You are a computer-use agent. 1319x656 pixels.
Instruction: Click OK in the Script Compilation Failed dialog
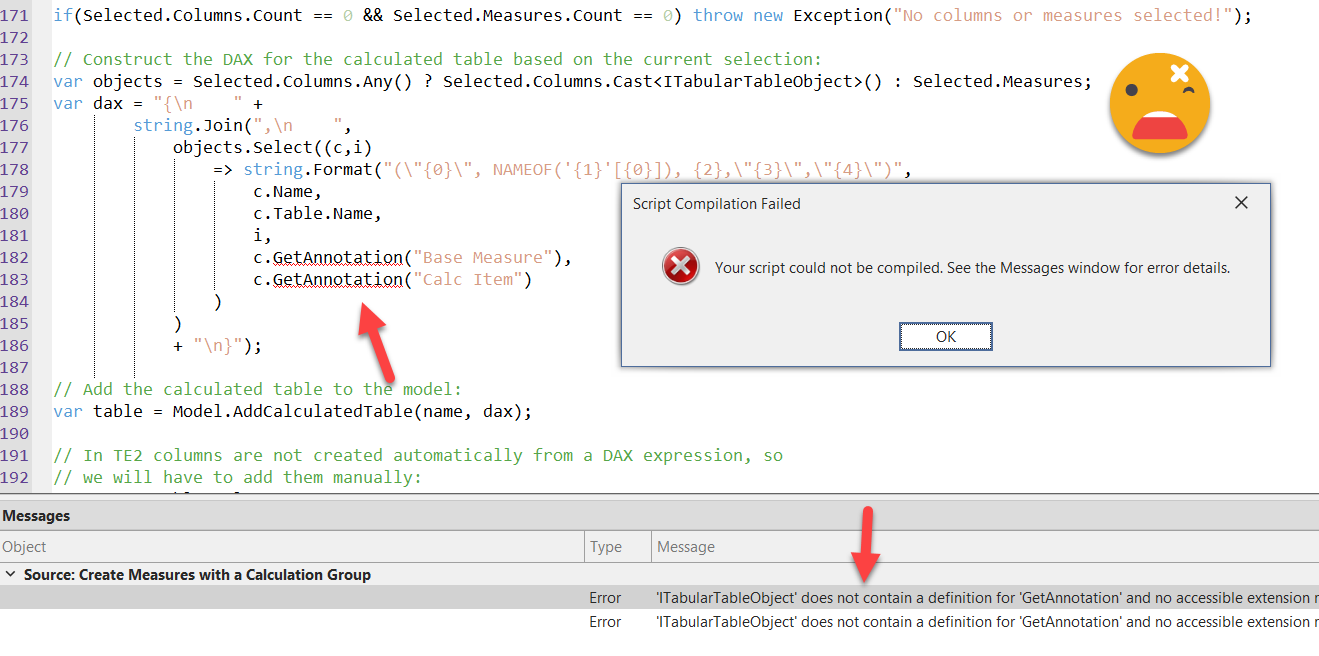(x=945, y=337)
